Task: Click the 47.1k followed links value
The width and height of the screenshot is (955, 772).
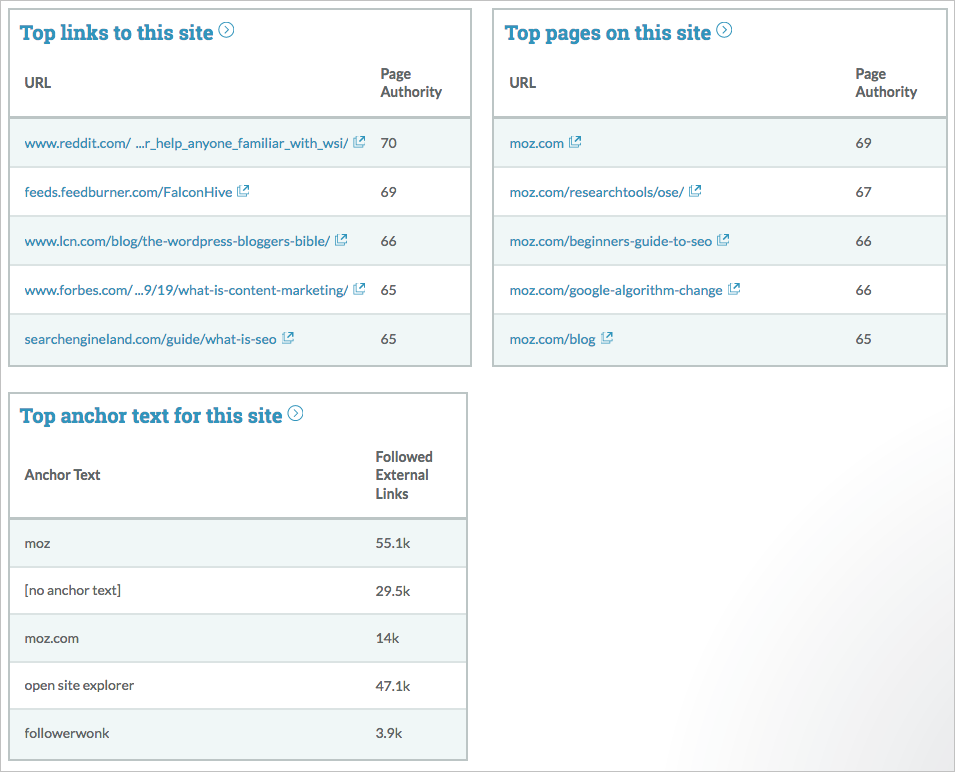Action: (393, 686)
